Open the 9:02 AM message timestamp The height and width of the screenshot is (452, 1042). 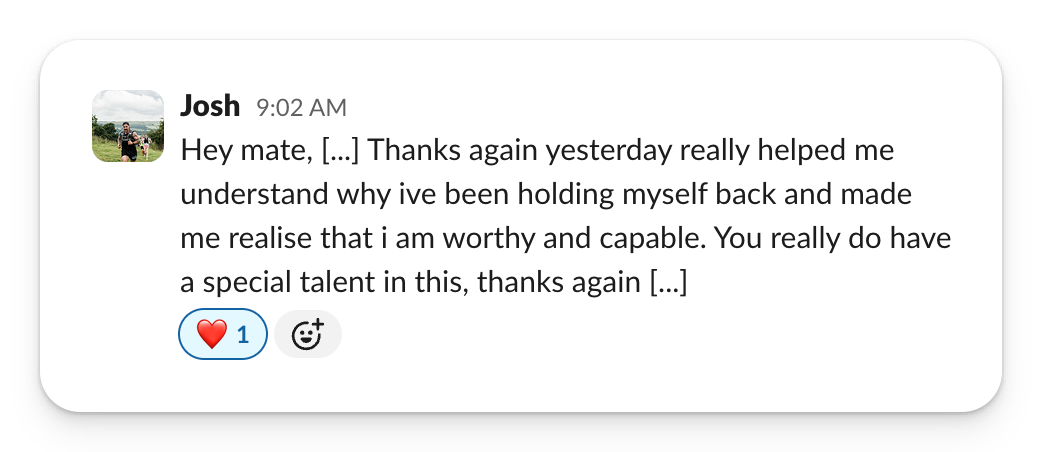[x=302, y=107]
